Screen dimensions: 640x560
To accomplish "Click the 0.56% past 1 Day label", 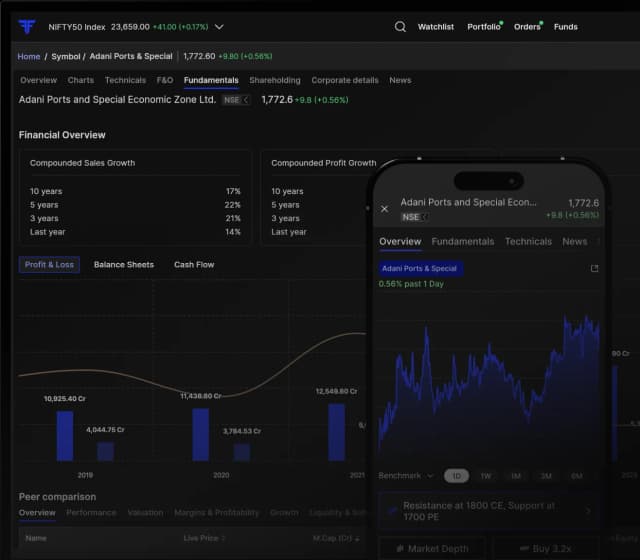I will (x=411, y=284).
